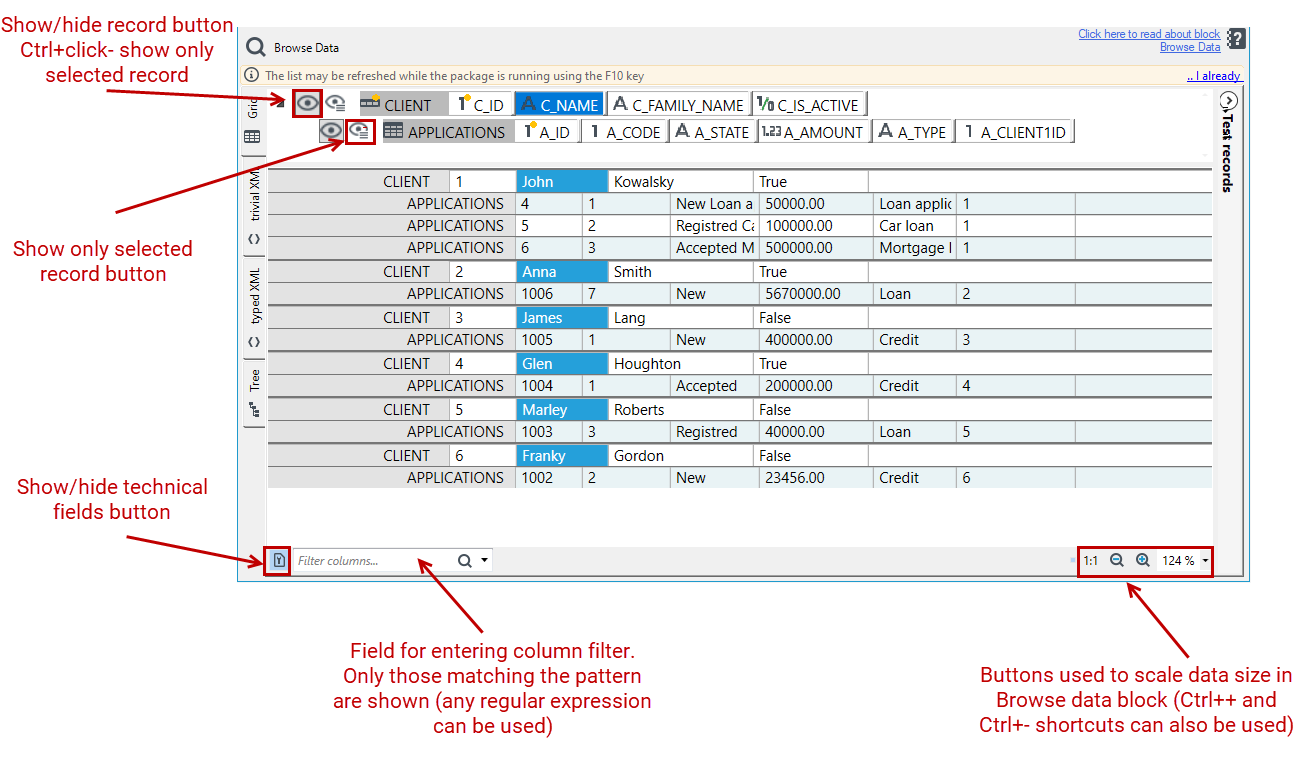Image resolution: width=1309 pixels, height=758 pixels.
Task: Click the 'Franky' name cell
Action: pyautogui.click(x=562, y=456)
